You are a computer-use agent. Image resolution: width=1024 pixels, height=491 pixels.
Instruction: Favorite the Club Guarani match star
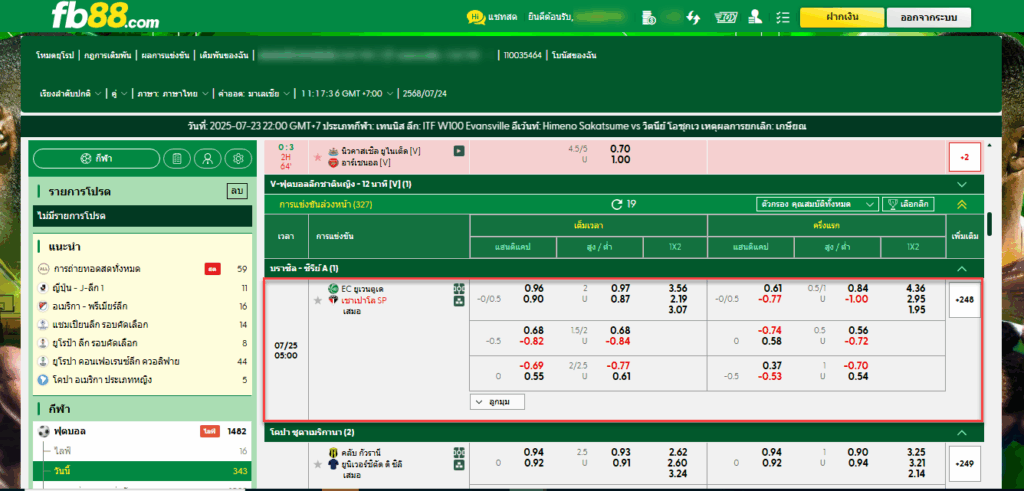pyautogui.click(x=318, y=464)
